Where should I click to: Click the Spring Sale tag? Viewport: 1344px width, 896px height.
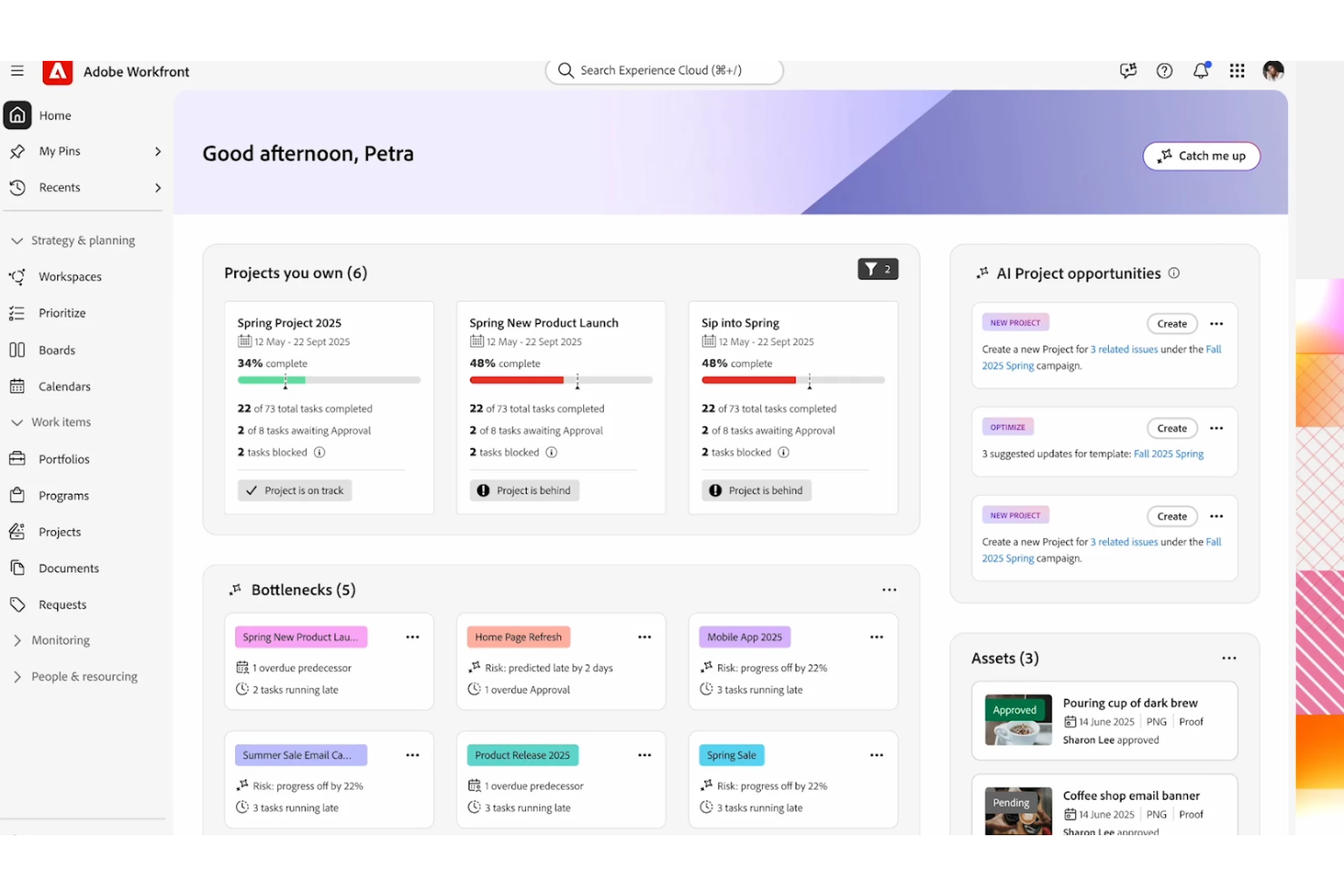[x=732, y=755]
